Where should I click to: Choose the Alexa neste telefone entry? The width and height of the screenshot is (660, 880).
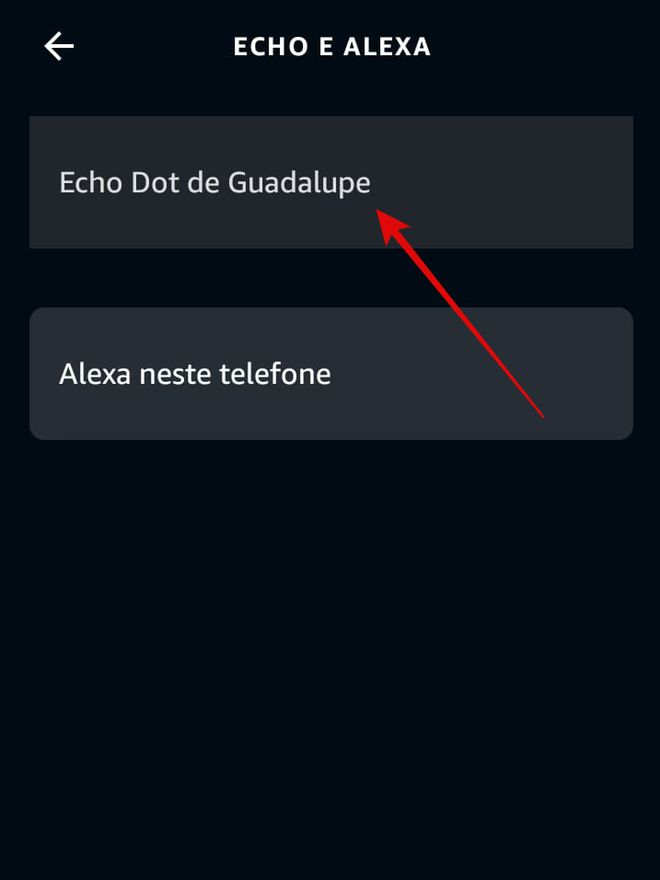[x=331, y=374]
